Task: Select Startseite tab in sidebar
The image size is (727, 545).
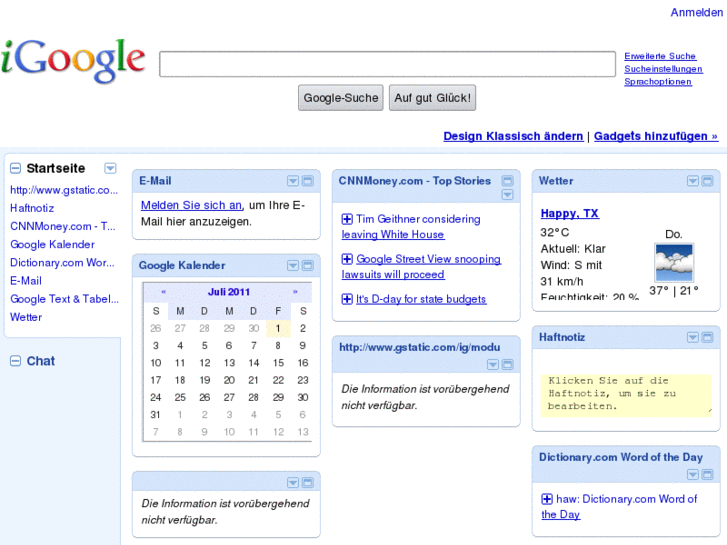Action: coord(56,168)
